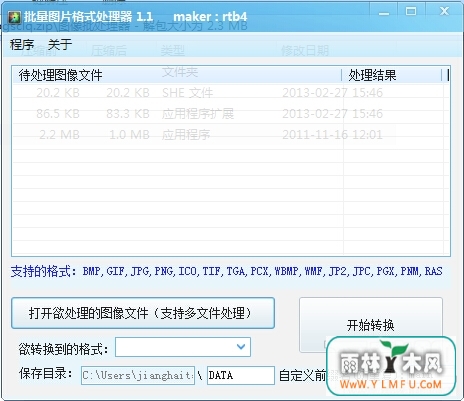This screenshot has width=464, height=401.
Task: Click the window title 批量图片格式处理器 1.1
Action: coord(88,17)
